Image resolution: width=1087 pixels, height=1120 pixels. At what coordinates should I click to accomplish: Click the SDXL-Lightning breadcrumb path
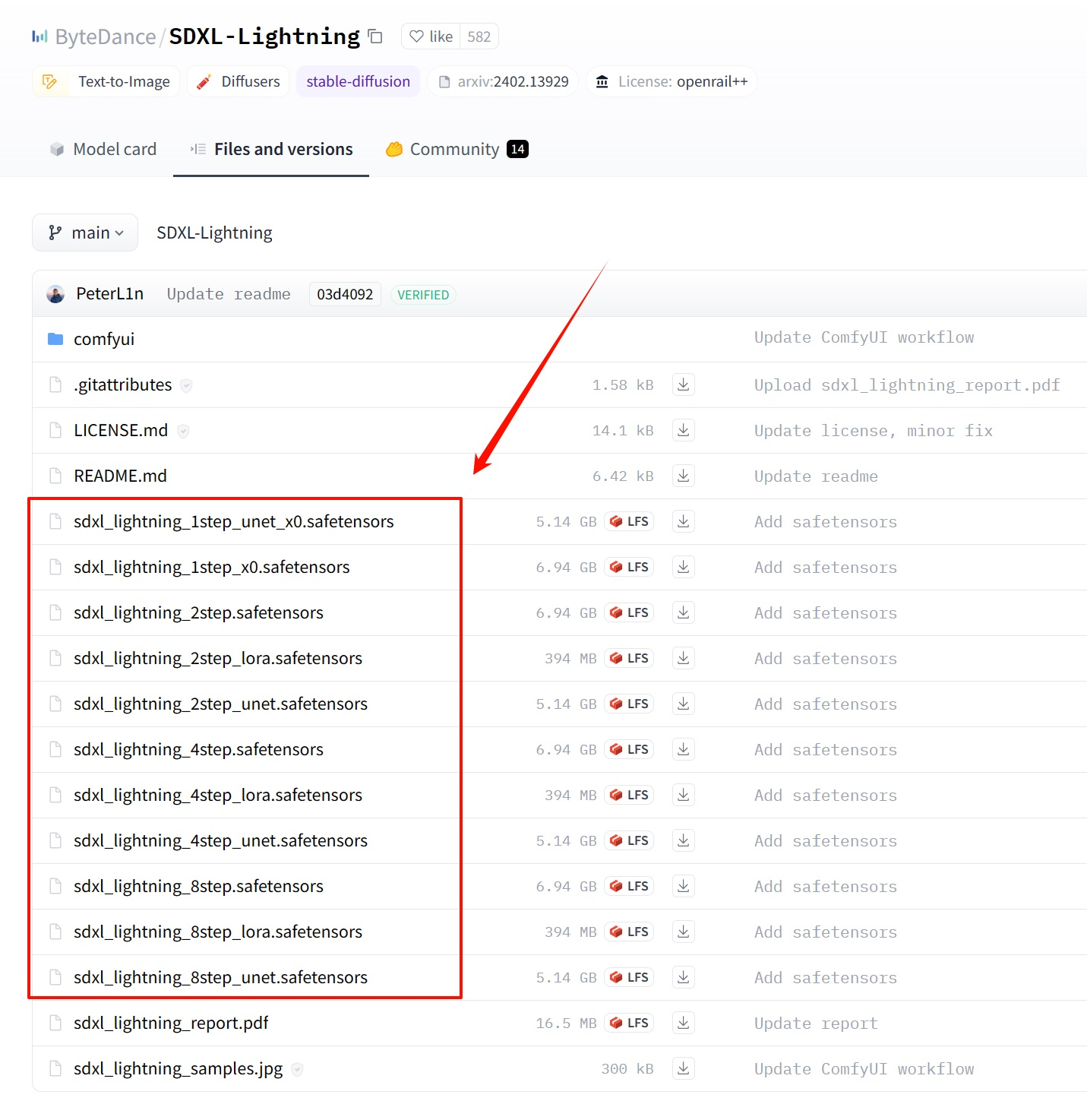(x=214, y=233)
